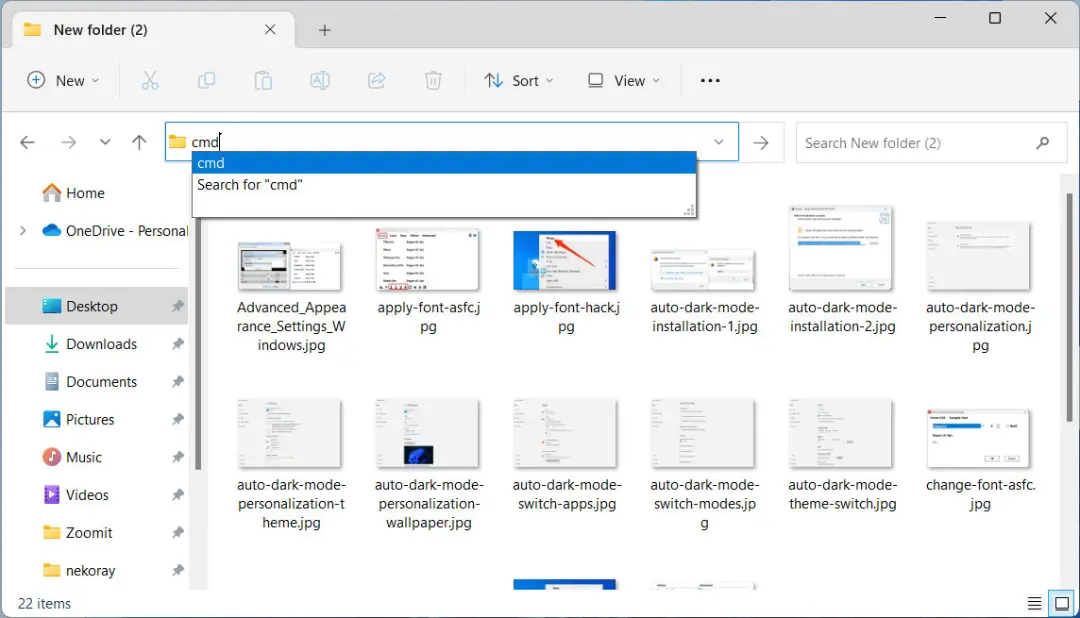
Task: Expand address bar history dropdown
Action: click(x=718, y=143)
